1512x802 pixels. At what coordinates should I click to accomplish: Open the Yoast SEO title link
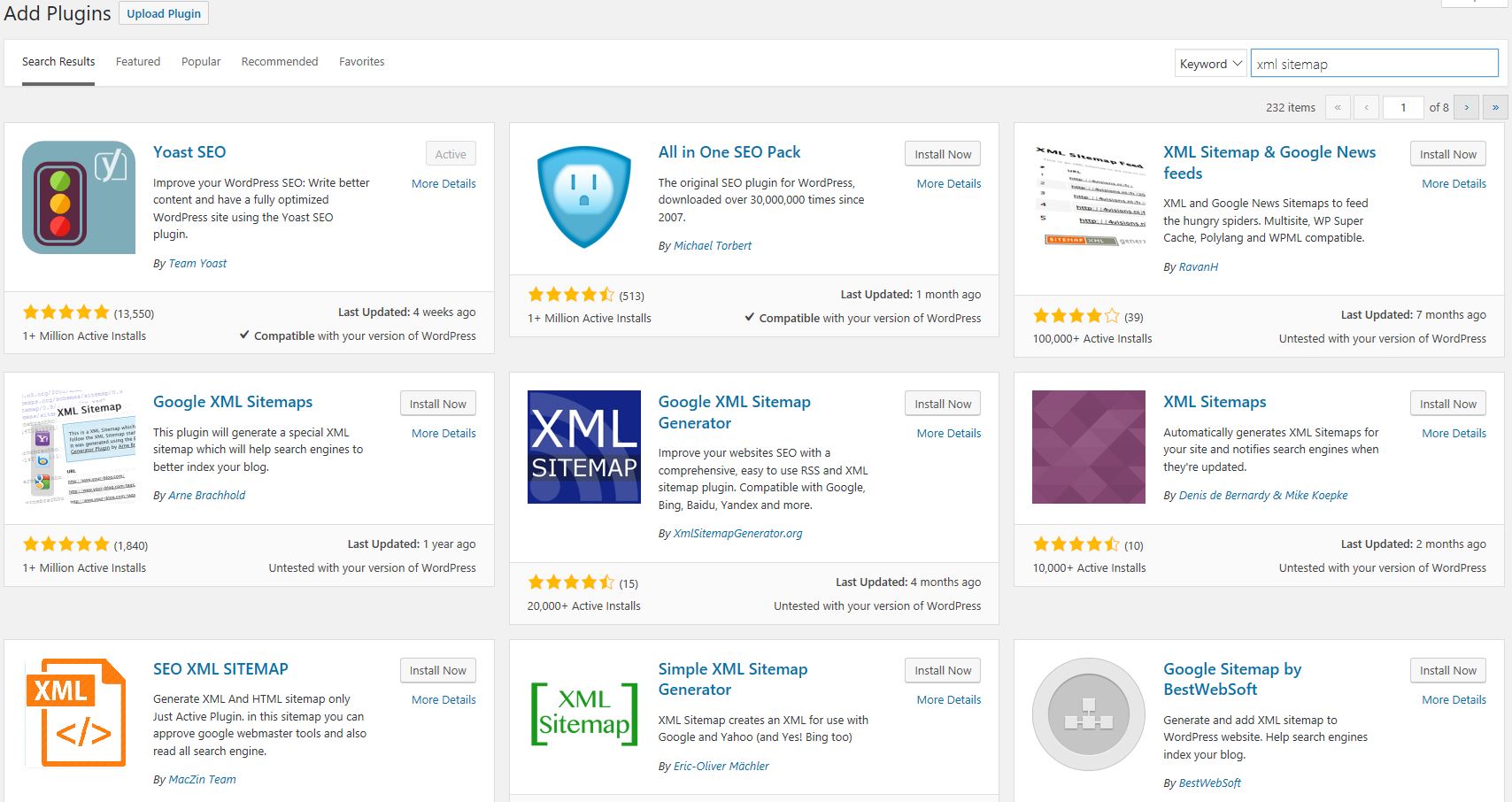189,152
